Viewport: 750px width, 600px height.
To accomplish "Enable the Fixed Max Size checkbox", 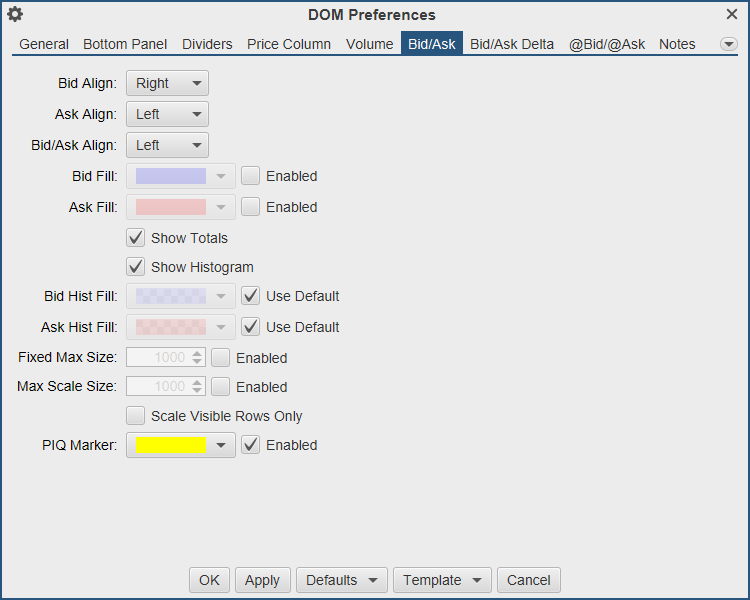I will (x=221, y=357).
